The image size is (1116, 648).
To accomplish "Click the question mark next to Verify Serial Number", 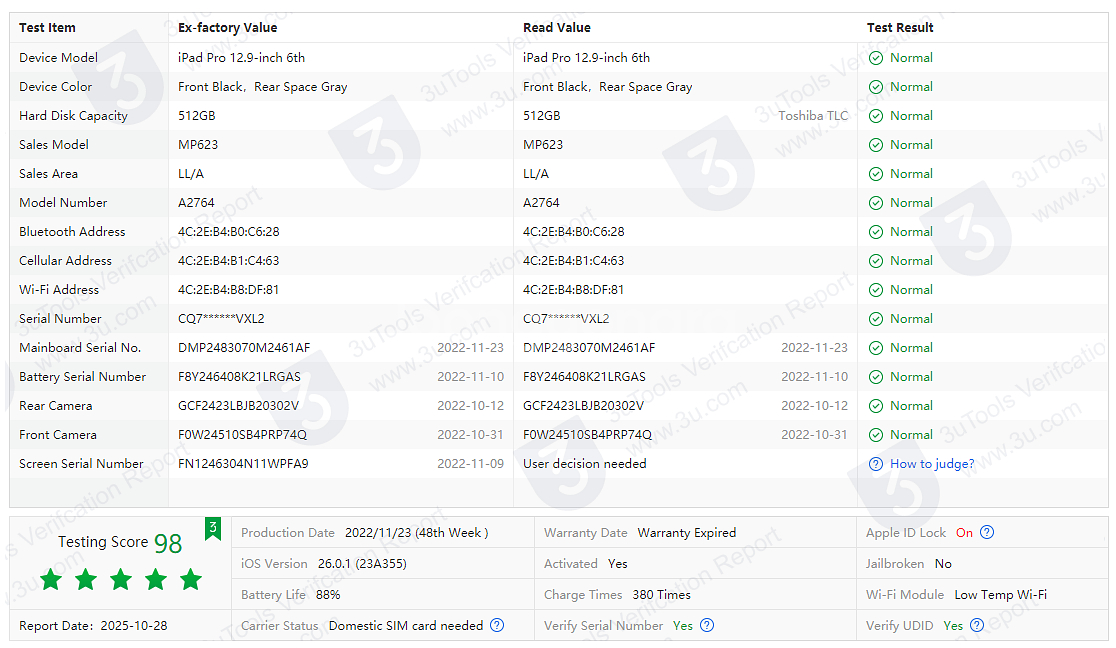I will [707, 625].
